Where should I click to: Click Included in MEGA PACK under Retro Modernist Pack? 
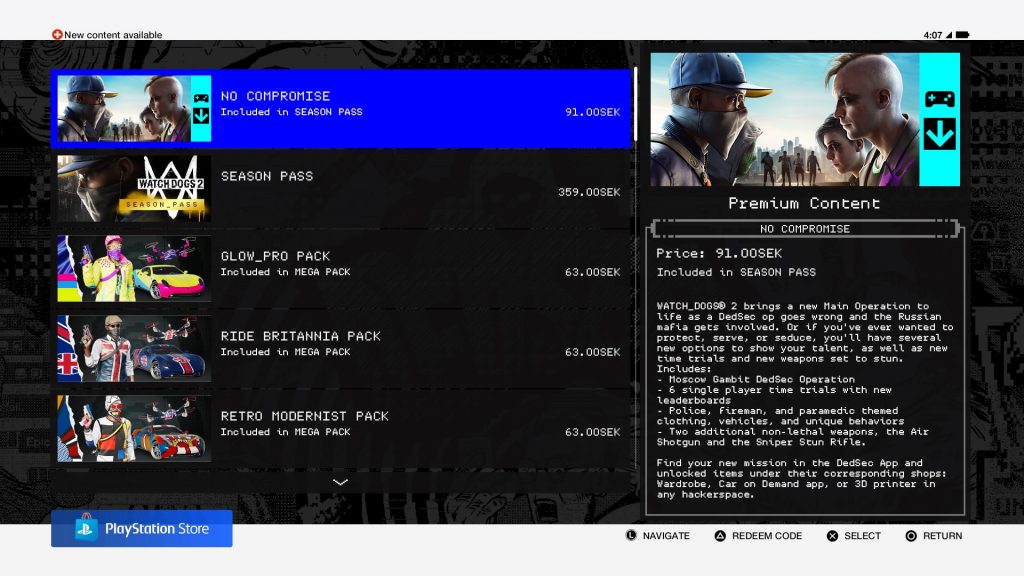click(x=285, y=432)
